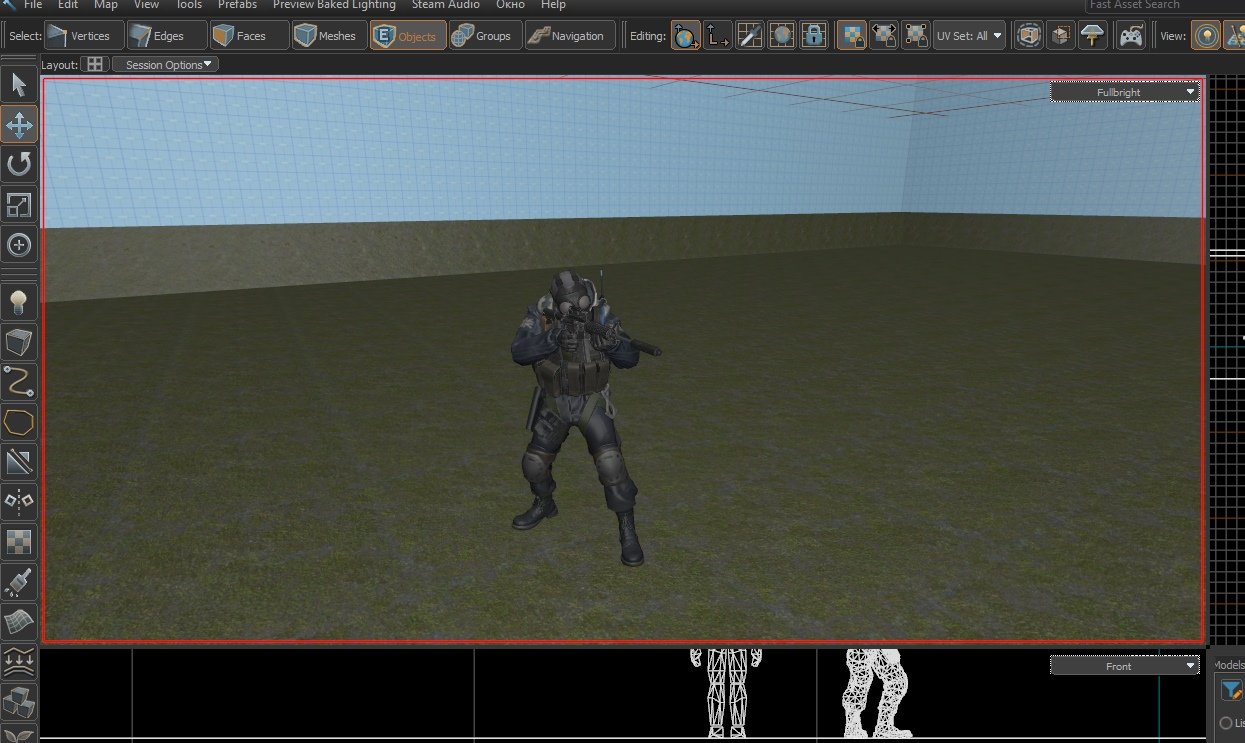Image resolution: width=1245 pixels, height=743 pixels.
Task: Choose the light bulb Entity tool
Action: [x=19, y=301]
